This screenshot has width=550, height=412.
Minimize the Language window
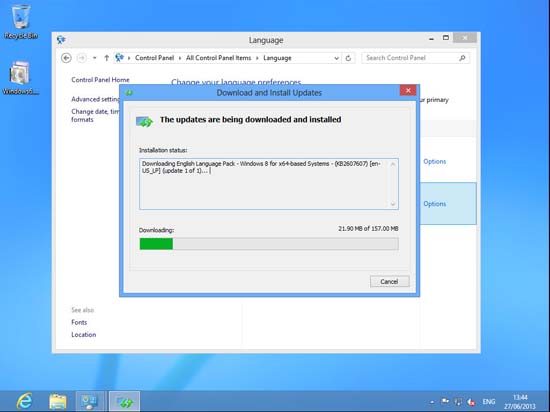(x=431, y=38)
